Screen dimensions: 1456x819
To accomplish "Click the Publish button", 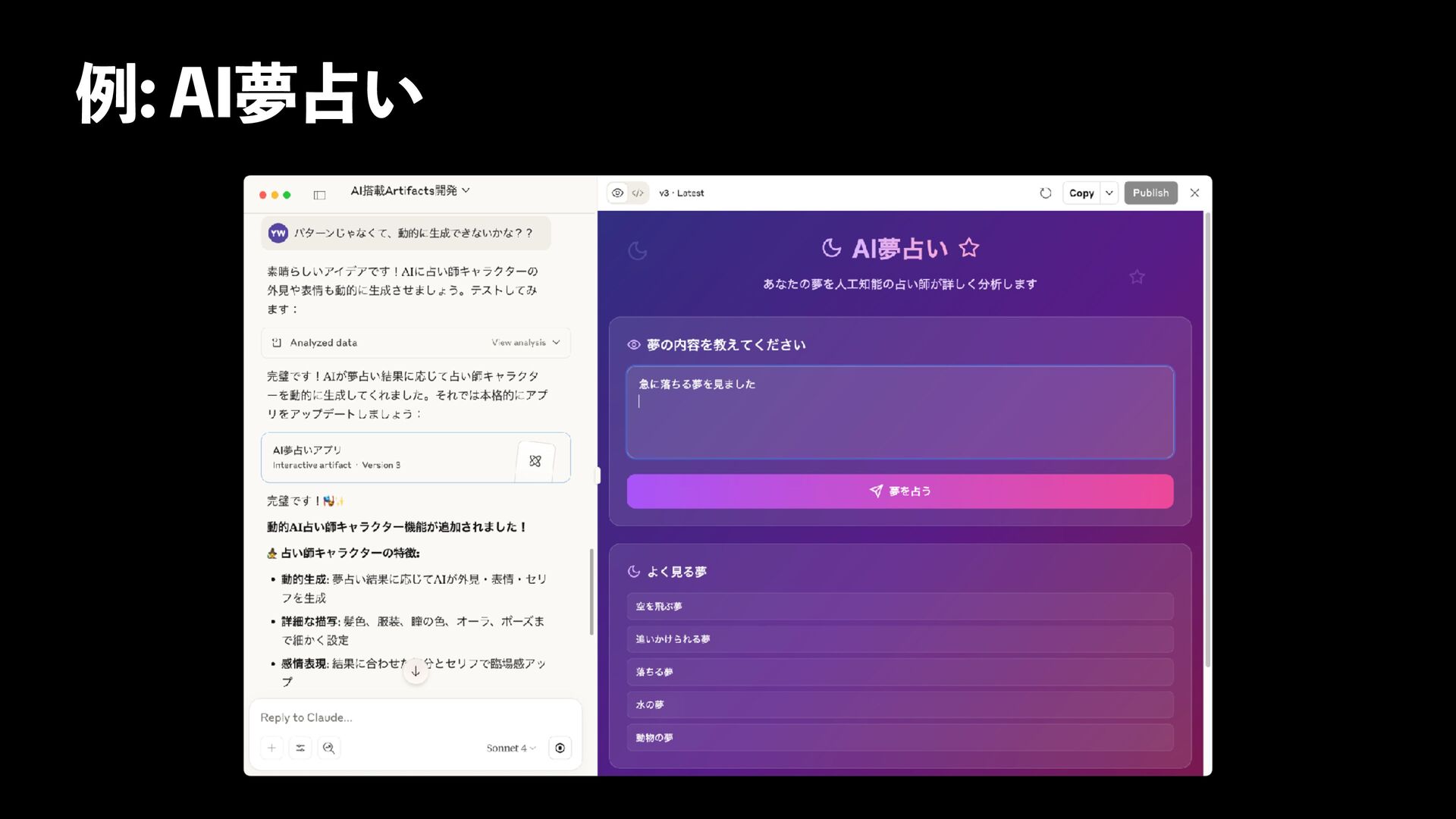I will 1150,193.
